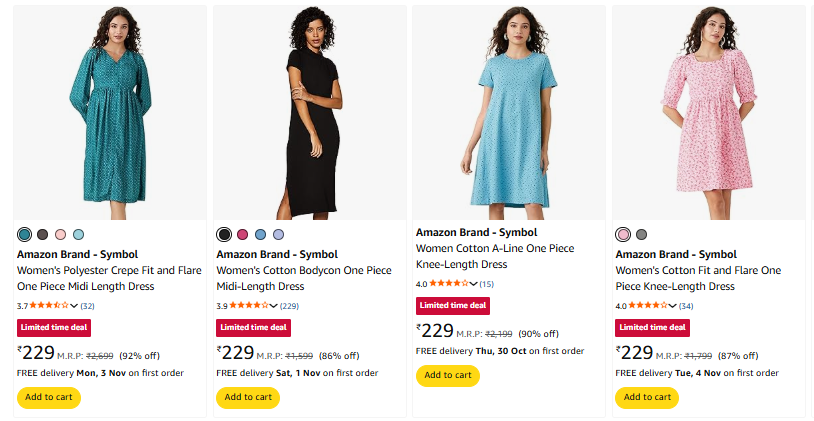Pick lavender swatch on Bodycon Midi-Length dress
Viewport: 814px width, 421px height.
click(279, 234)
